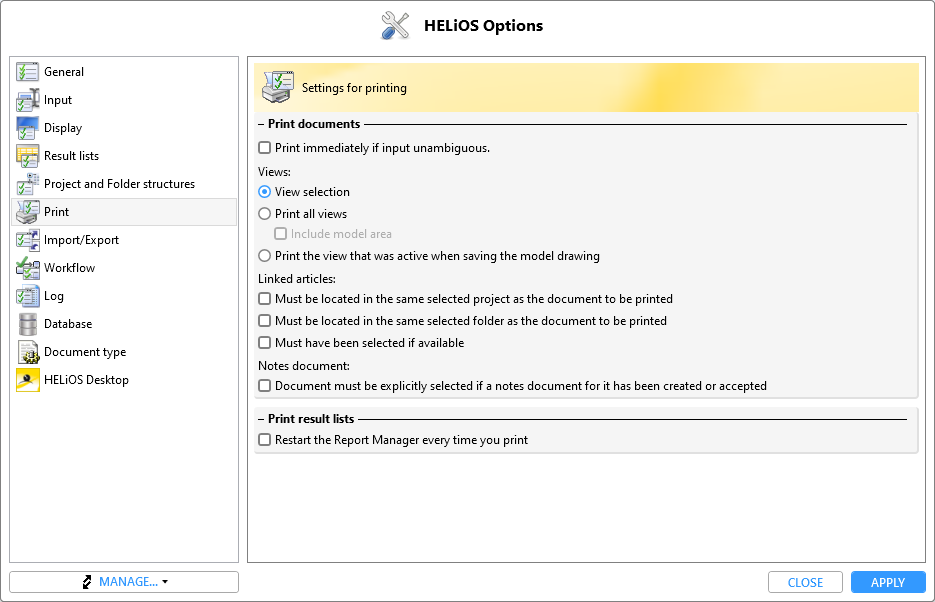Click the General settings icon in sidebar
This screenshot has height=602, width=935.
coord(27,72)
